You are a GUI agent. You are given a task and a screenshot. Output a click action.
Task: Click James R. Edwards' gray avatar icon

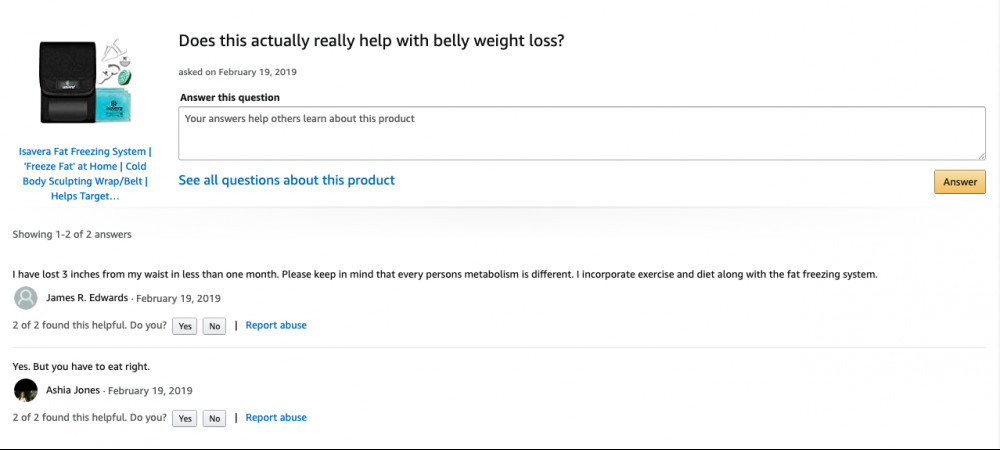[26, 298]
